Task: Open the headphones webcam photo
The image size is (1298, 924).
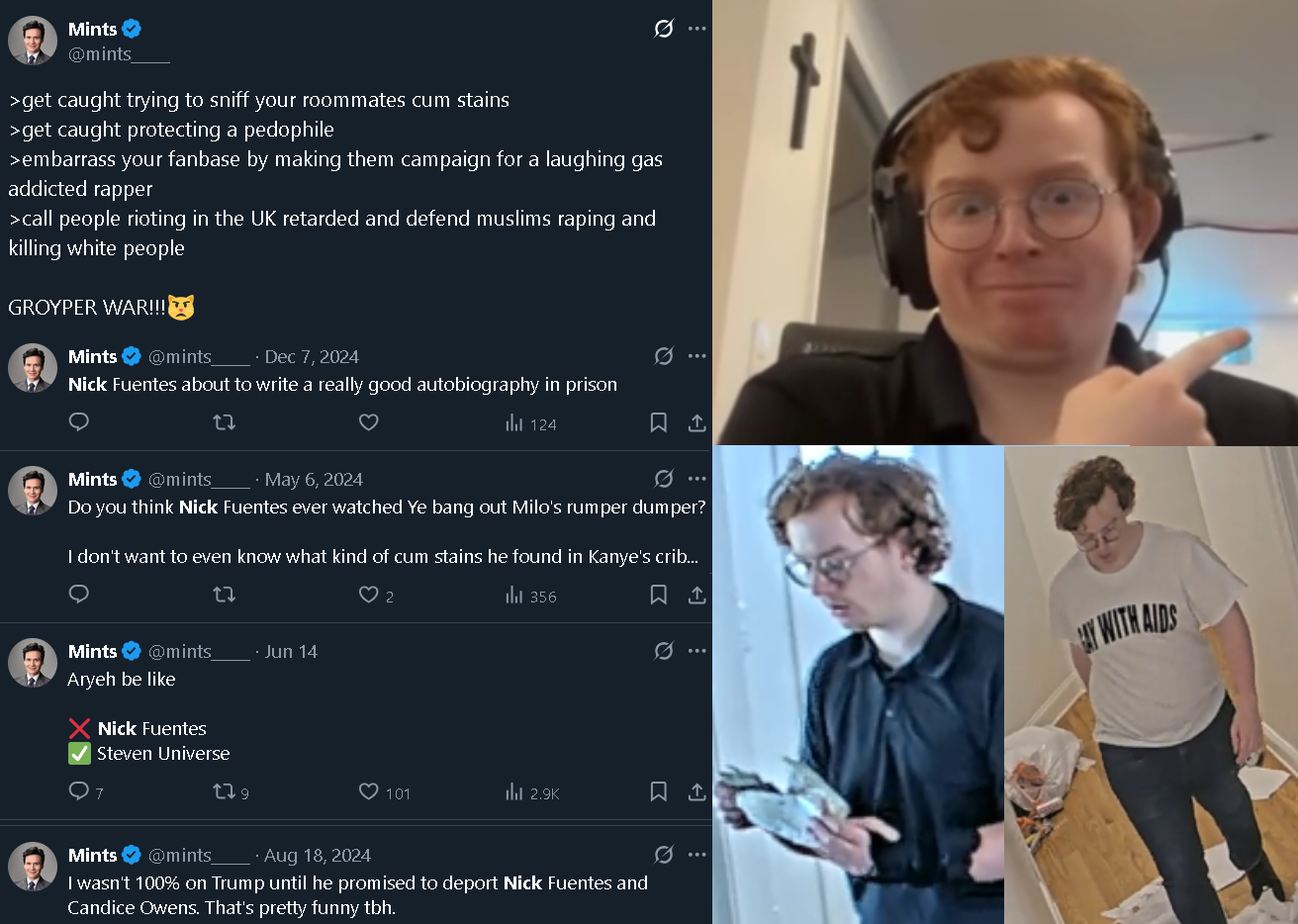Action: (1005, 222)
